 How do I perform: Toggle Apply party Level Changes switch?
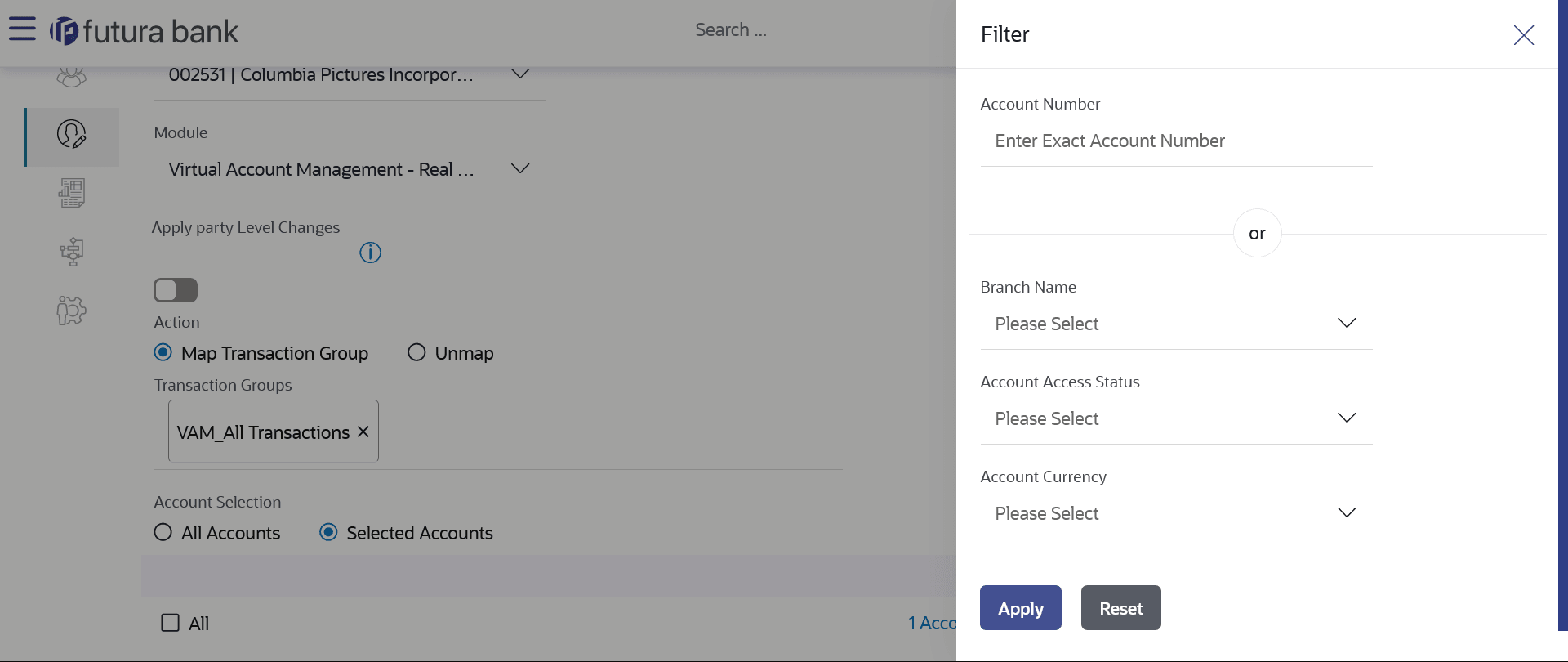pos(176,290)
